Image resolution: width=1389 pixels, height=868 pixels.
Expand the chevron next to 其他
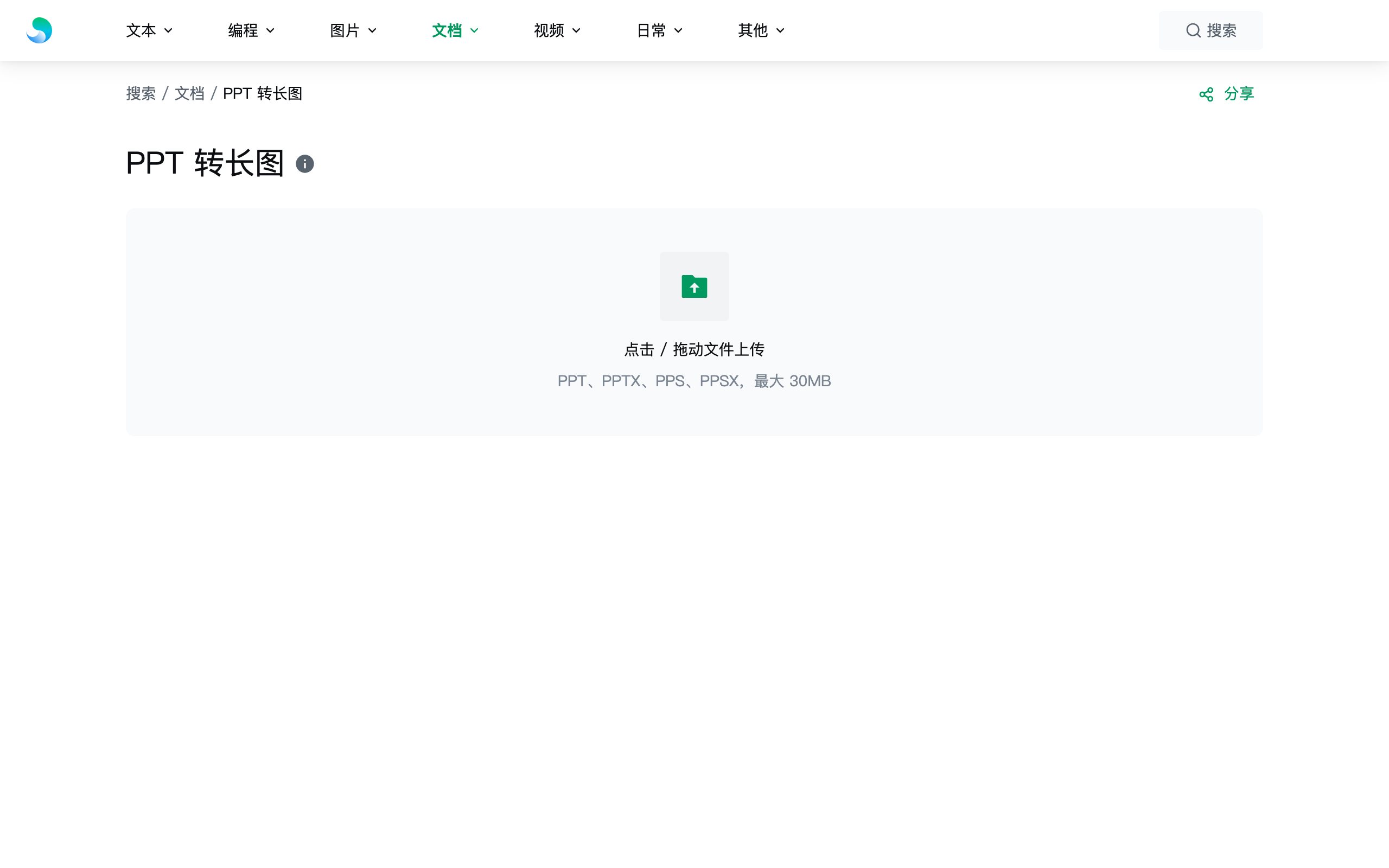point(780,31)
